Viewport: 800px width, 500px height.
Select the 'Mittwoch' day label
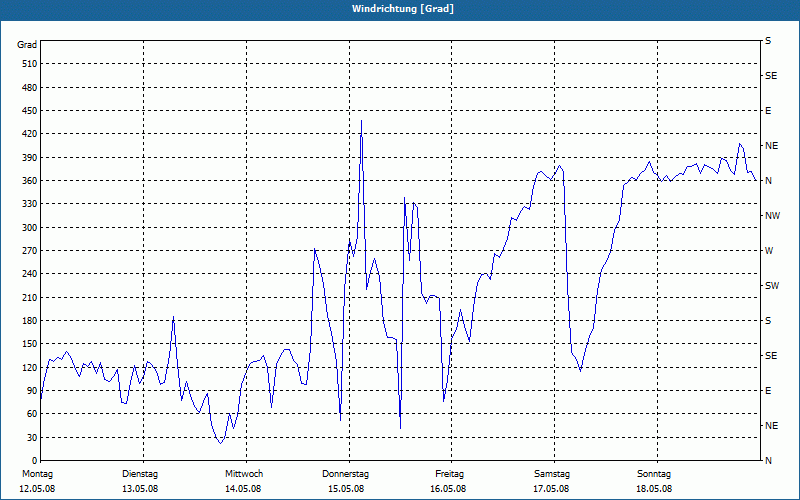[244, 474]
